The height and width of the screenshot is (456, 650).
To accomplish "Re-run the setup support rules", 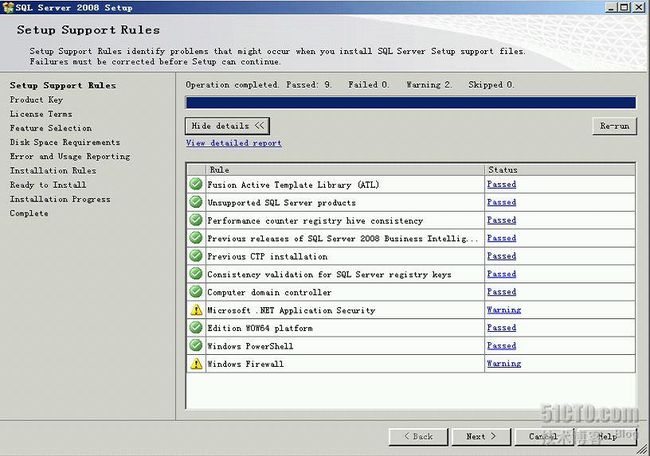I will (614, 126).
